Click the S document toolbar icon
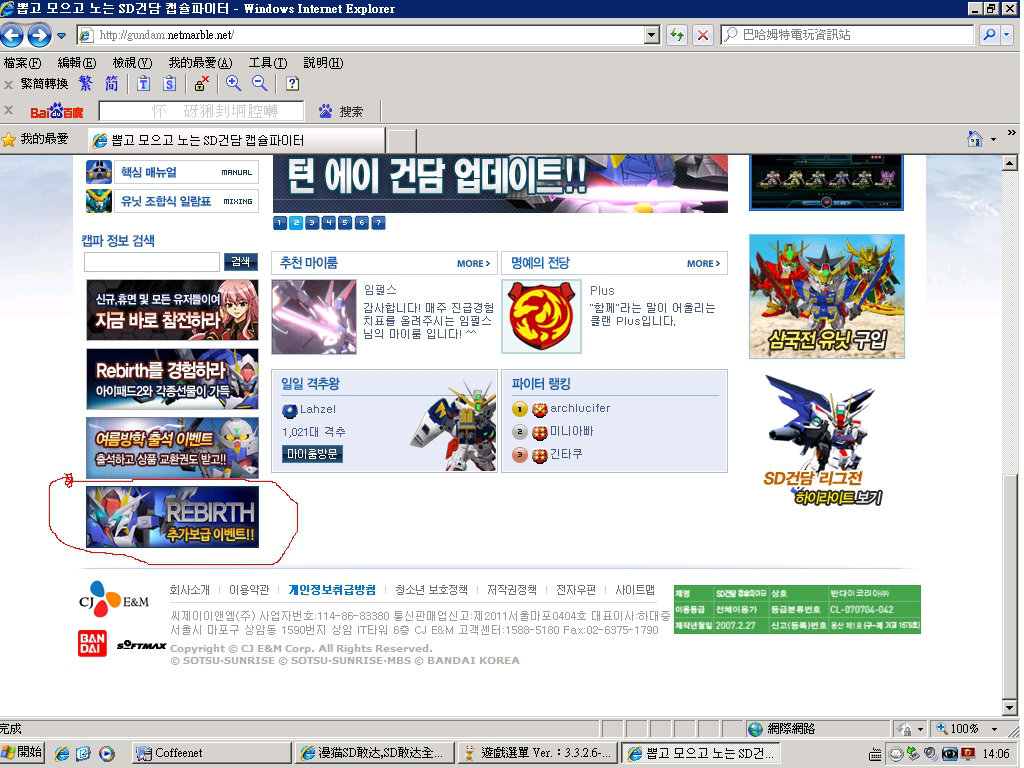The width and height of the screenshot is (1024, 768). [x=170, y=84]
